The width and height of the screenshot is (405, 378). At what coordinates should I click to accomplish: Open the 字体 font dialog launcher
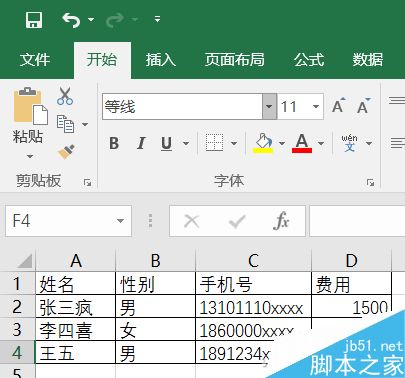[x=370, y=182]
